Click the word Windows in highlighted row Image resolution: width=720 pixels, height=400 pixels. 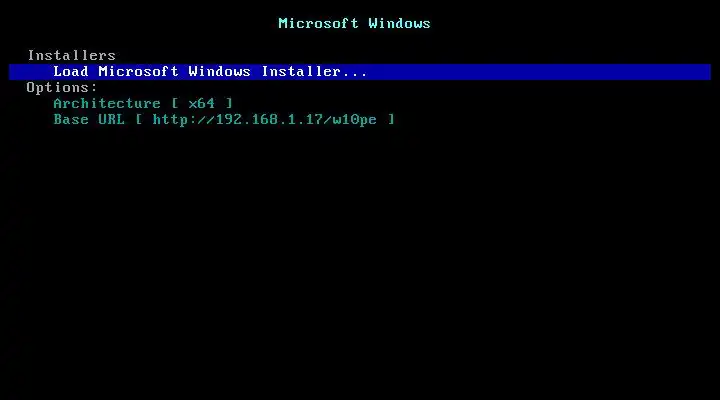[x=219, y=72]
